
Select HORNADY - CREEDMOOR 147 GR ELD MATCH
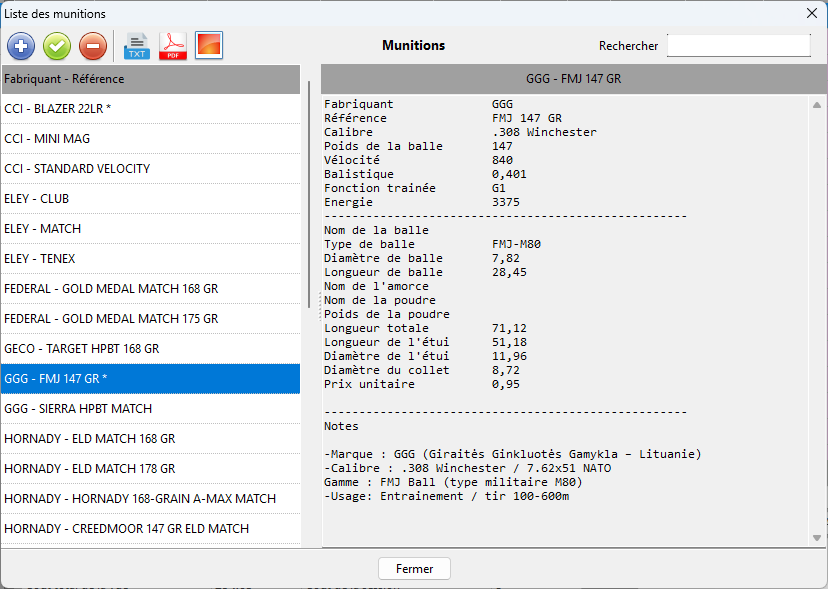pos(150,529)
